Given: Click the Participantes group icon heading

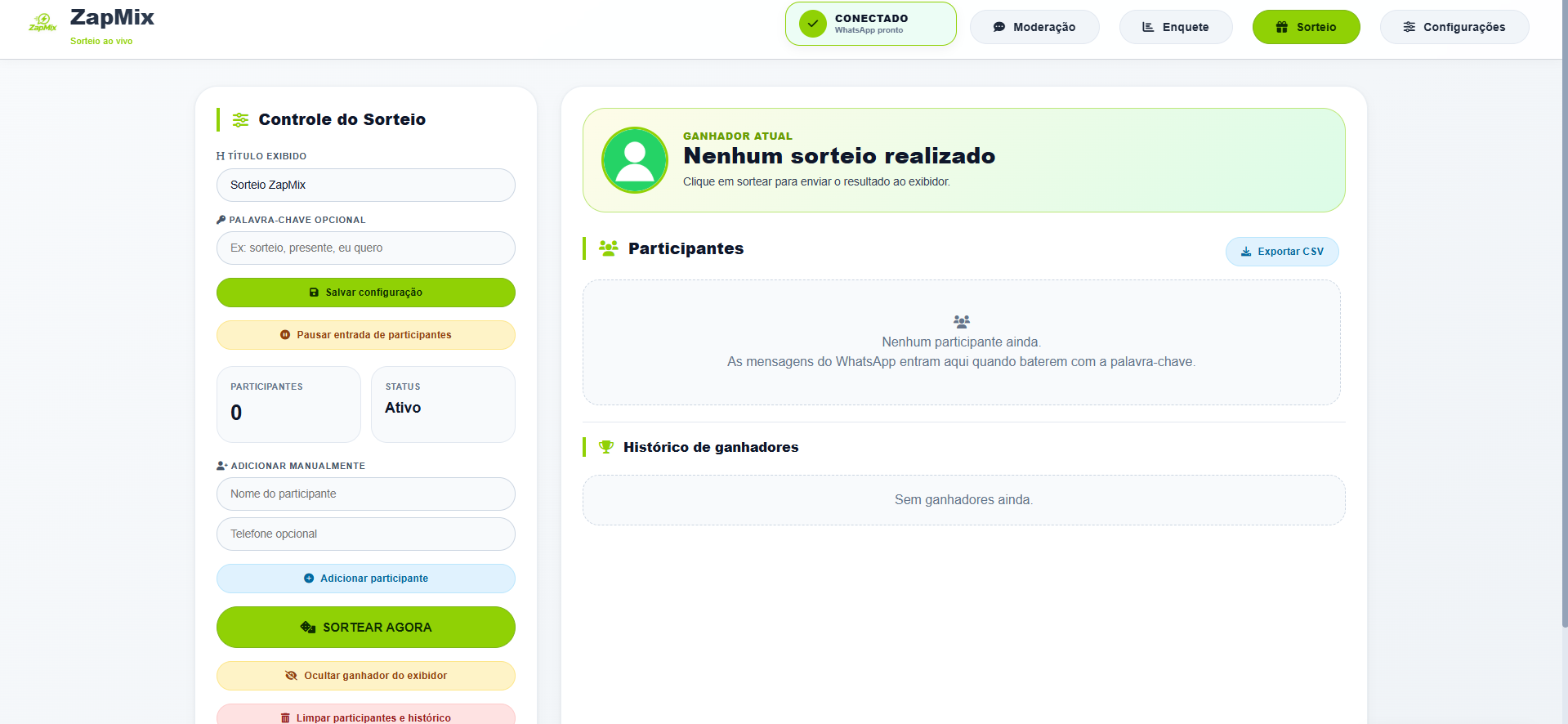Looking at the screenshot, I should click(609, 248).
